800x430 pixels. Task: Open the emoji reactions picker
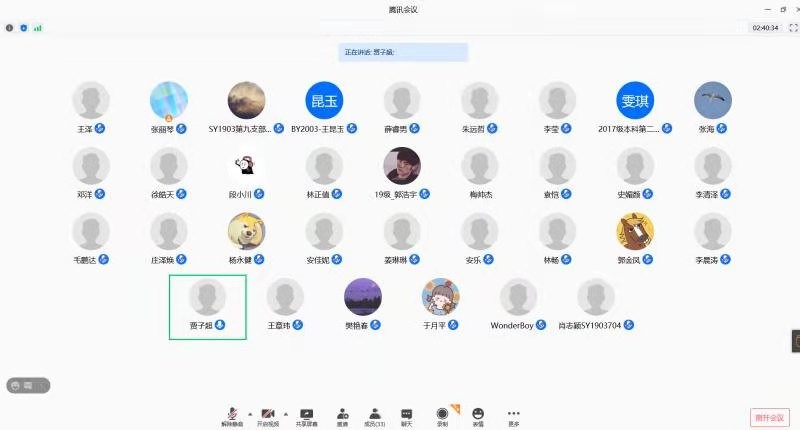tap(478, 414)
